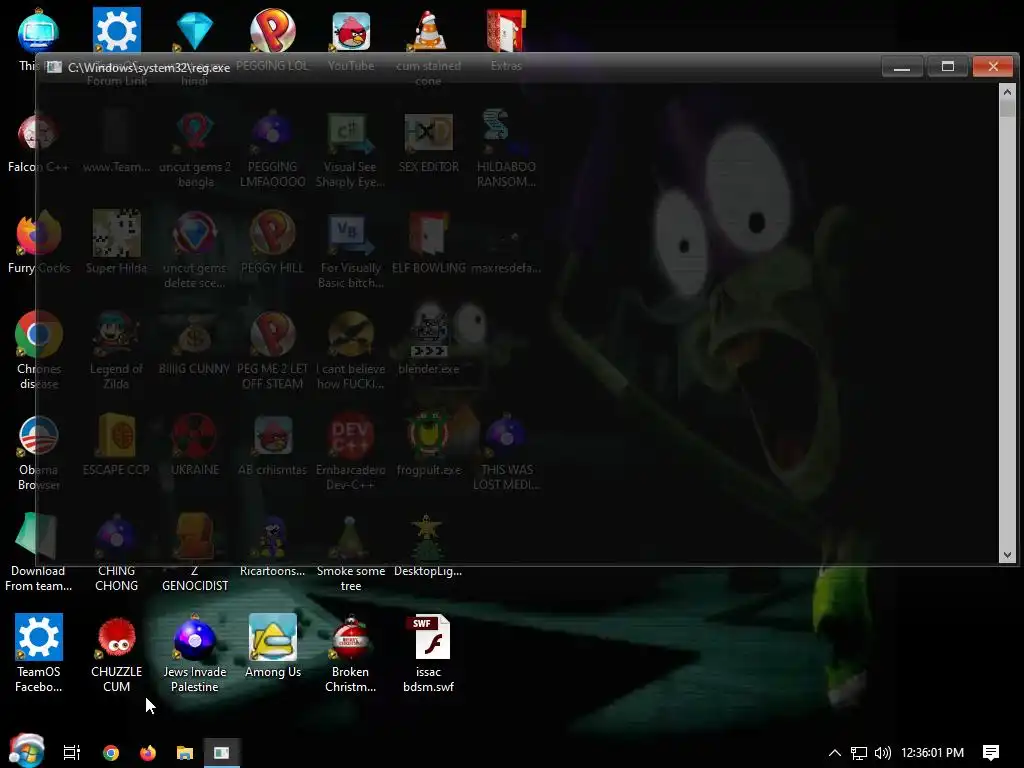1024x768 pixels.
Task: Click the 'Smoke some tree' label
Action: pyautogui.click(x=351, y=579)
